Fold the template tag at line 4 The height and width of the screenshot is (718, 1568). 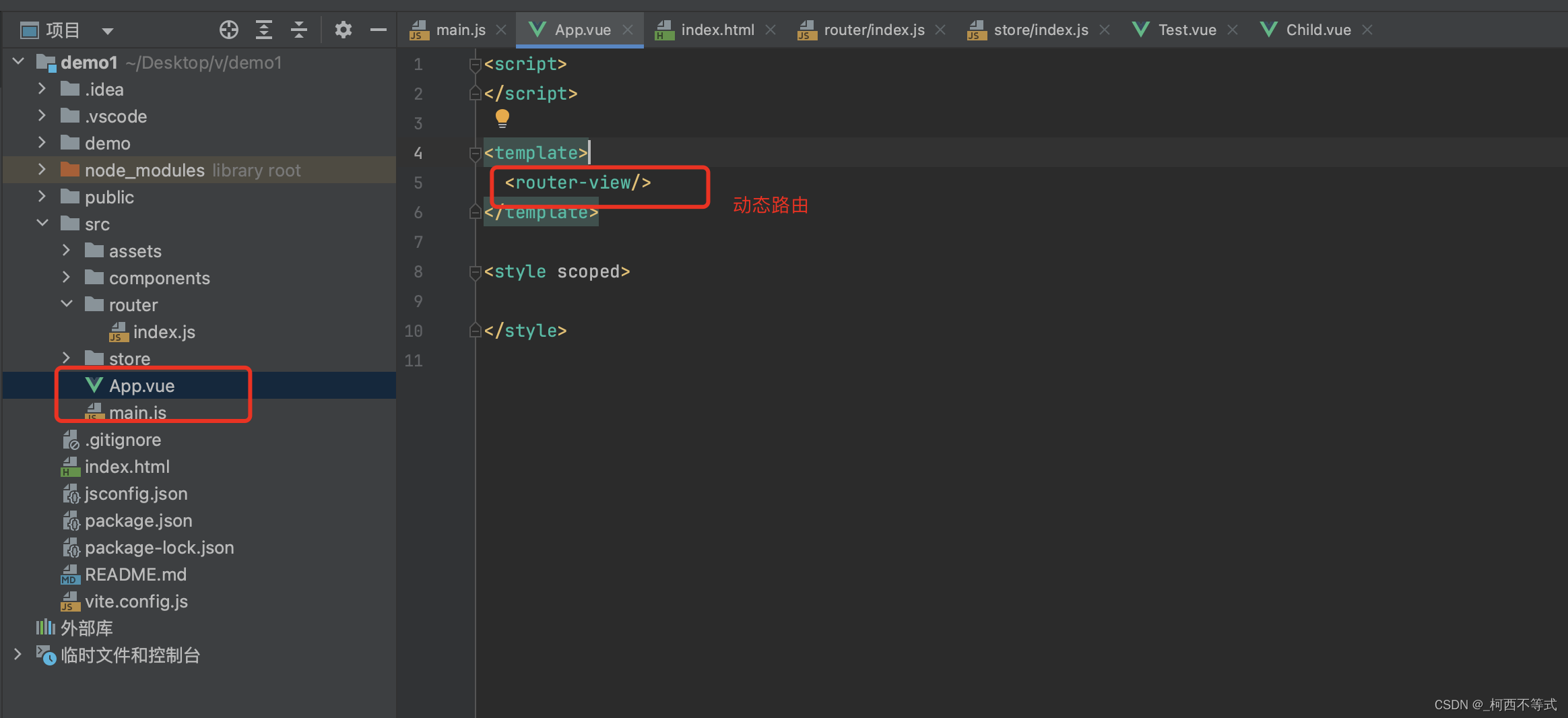475,154
